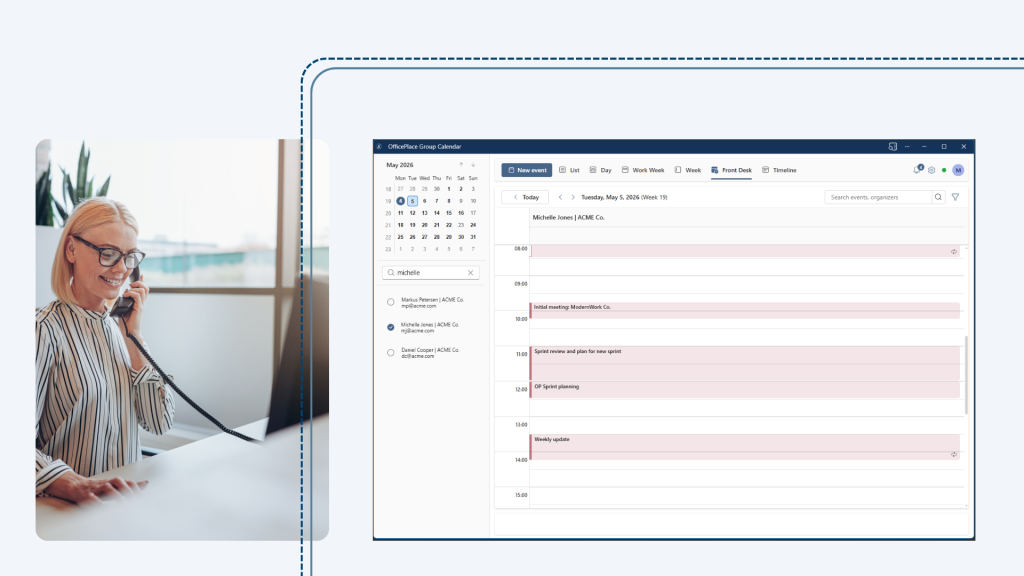This screenshot has height=576, width=1024.
Task: Open the event filter funnel icon
Action: [955, 197]
